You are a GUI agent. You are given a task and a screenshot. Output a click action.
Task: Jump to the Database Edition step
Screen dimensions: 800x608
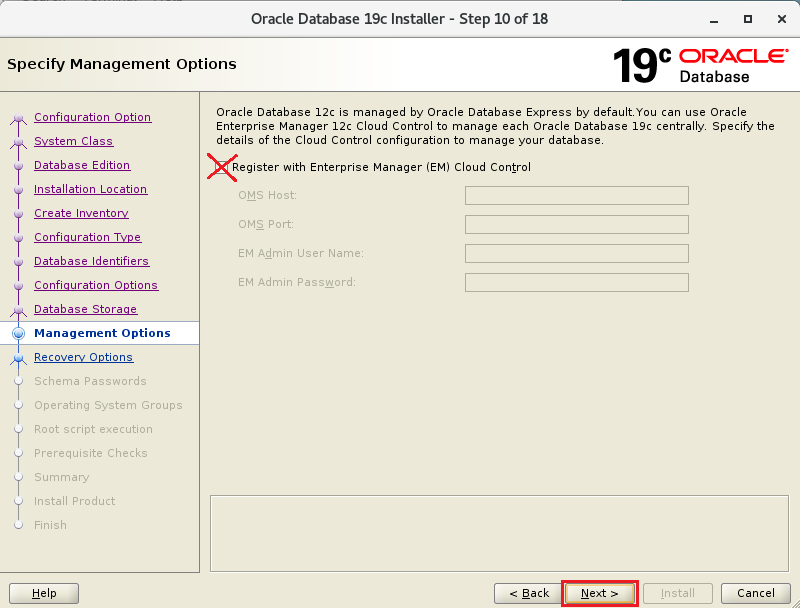82,165
